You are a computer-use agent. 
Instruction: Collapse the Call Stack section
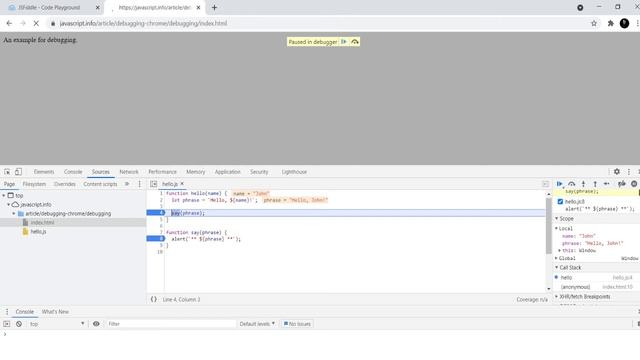(556, 267)
